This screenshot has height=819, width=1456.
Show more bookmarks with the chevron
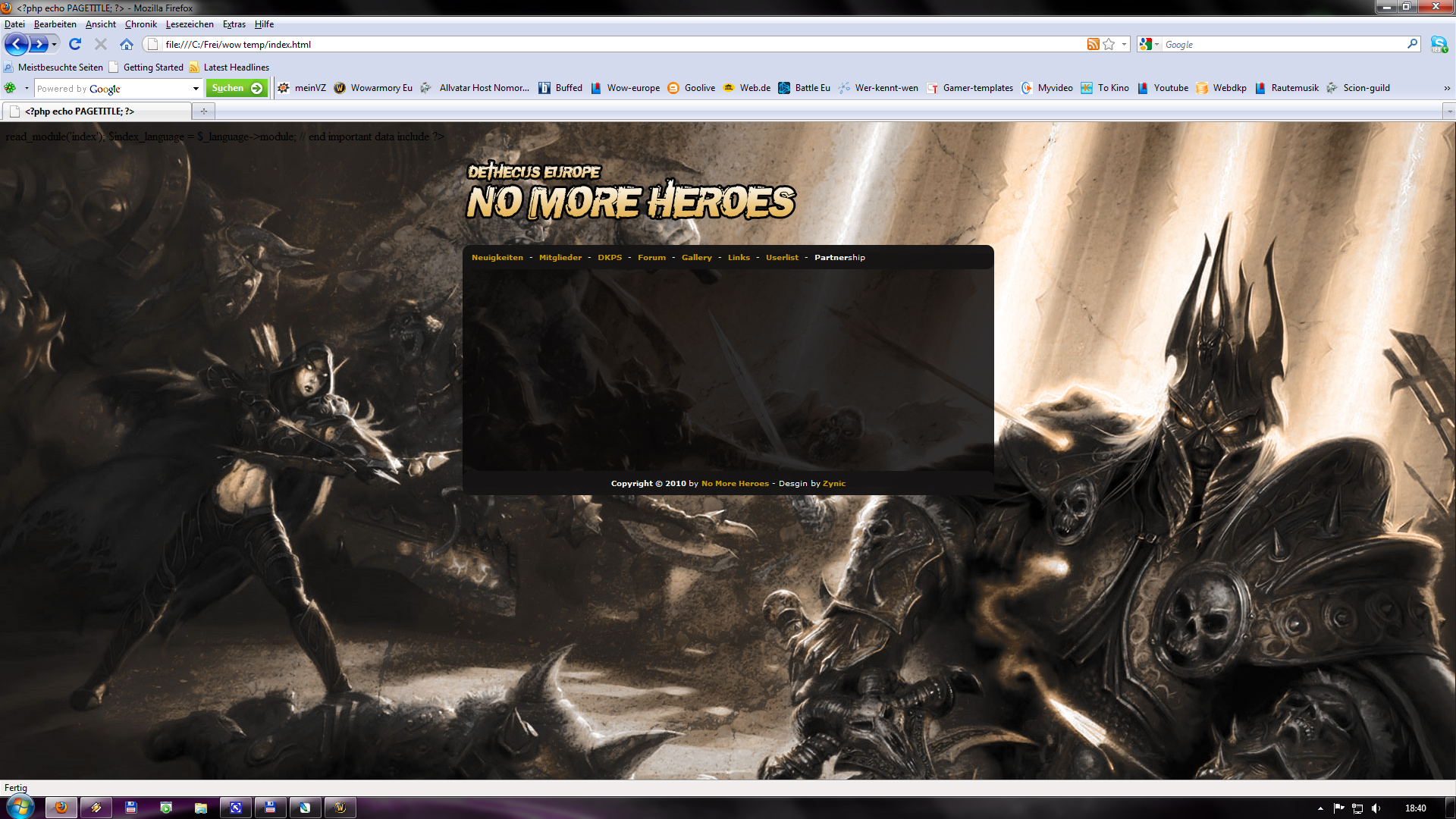(x=1447, y=89)
